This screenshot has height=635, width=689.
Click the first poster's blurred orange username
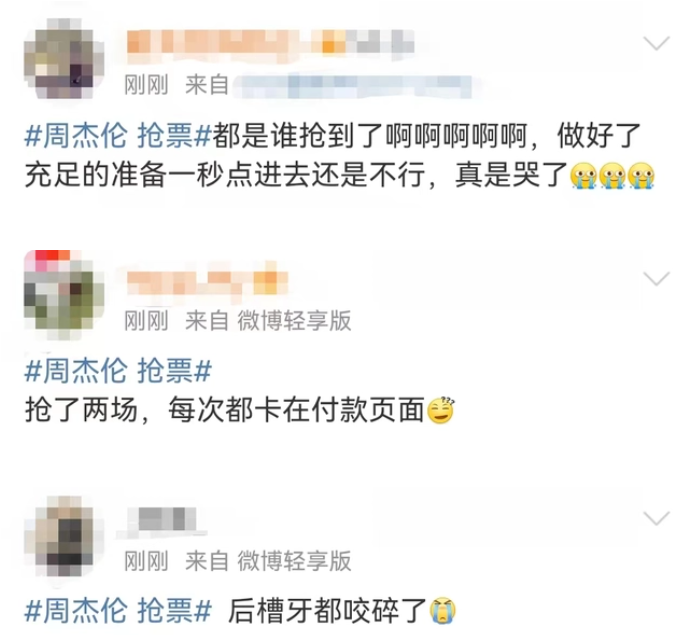tap(270, 43)
